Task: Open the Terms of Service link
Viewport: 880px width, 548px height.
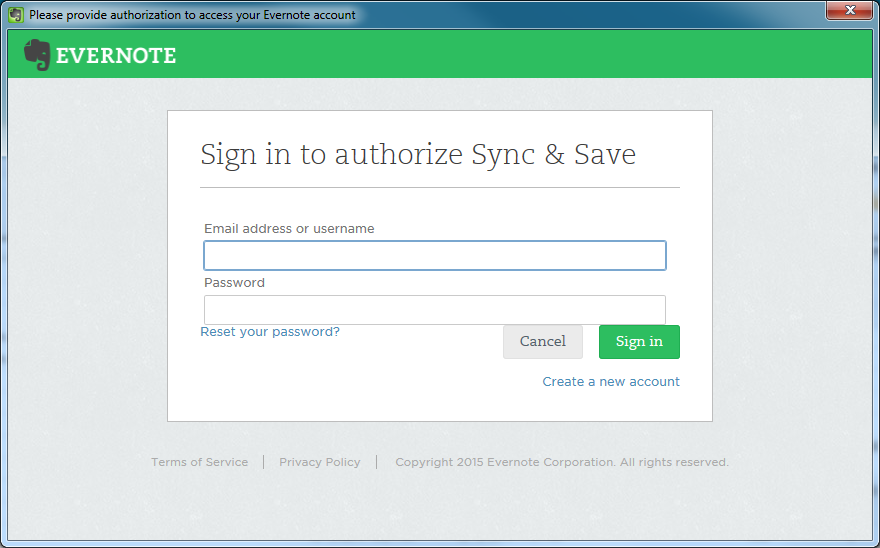Action: coord(199,462)
